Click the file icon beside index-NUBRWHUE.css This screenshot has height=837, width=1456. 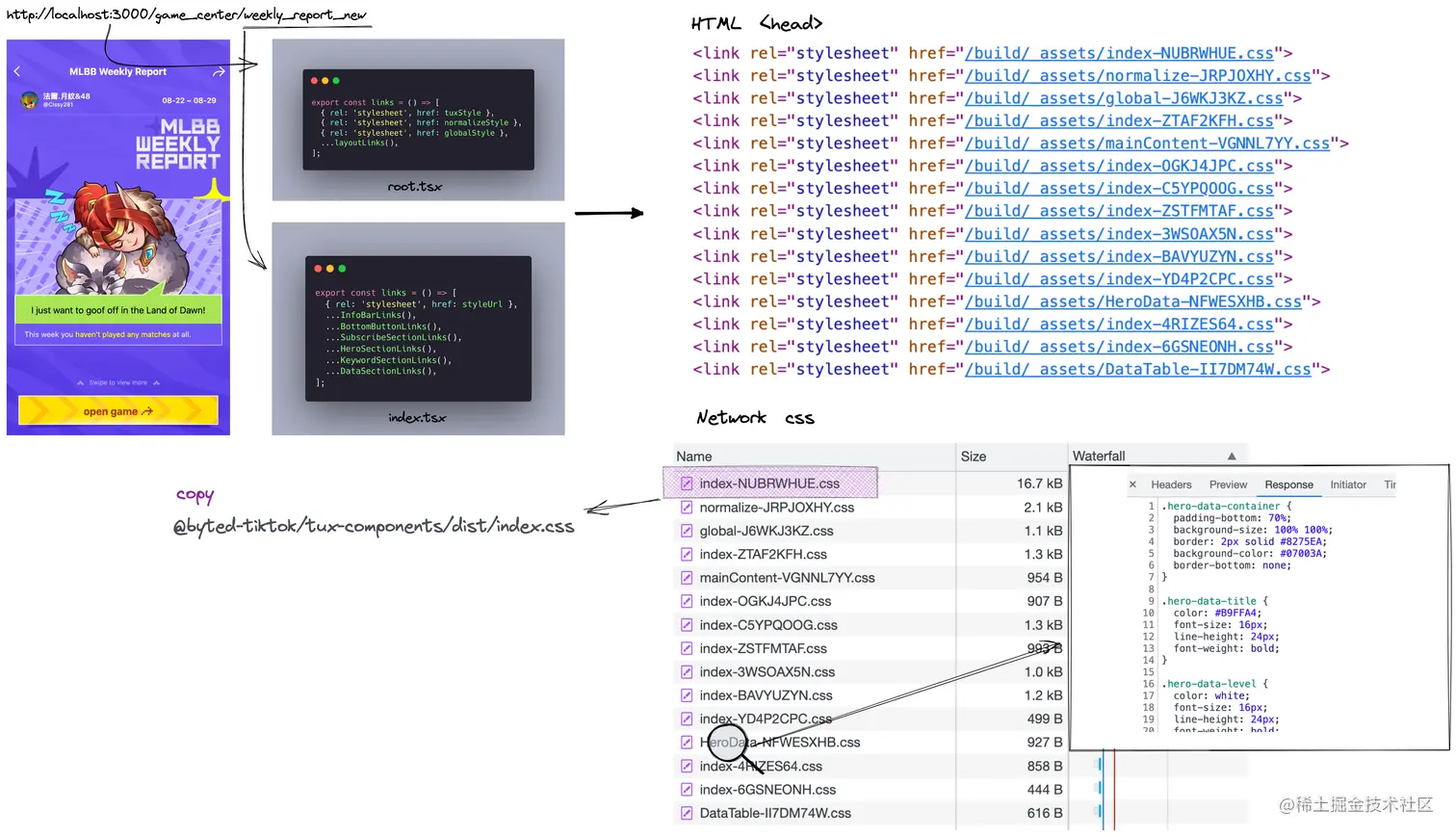(687, 484)
